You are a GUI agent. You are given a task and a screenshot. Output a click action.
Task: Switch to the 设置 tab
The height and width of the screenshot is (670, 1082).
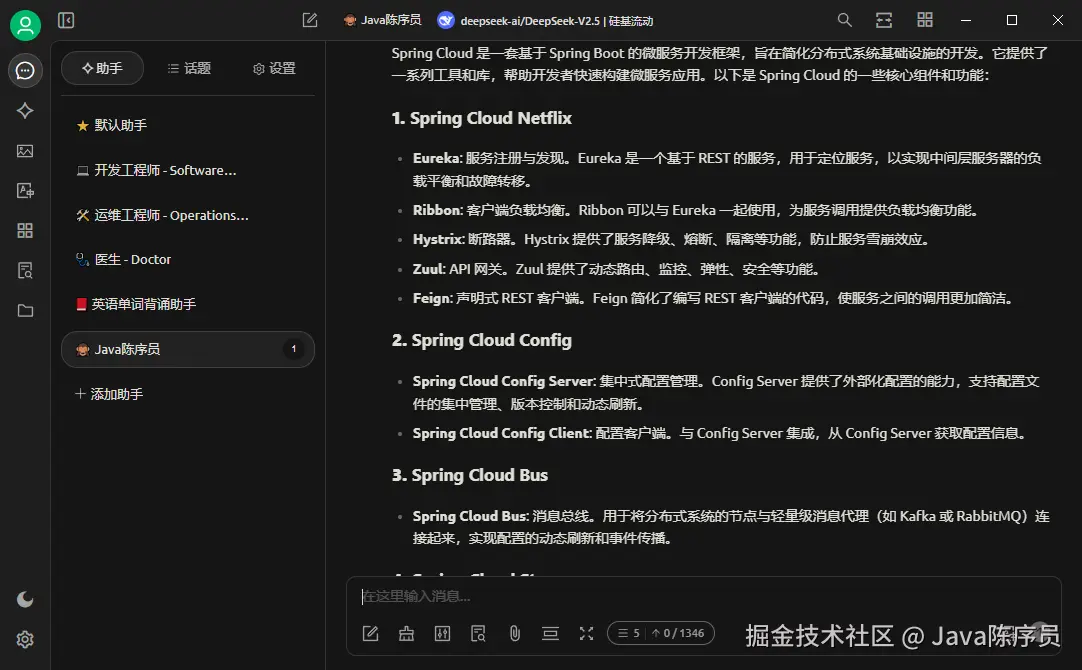[274, 68]
